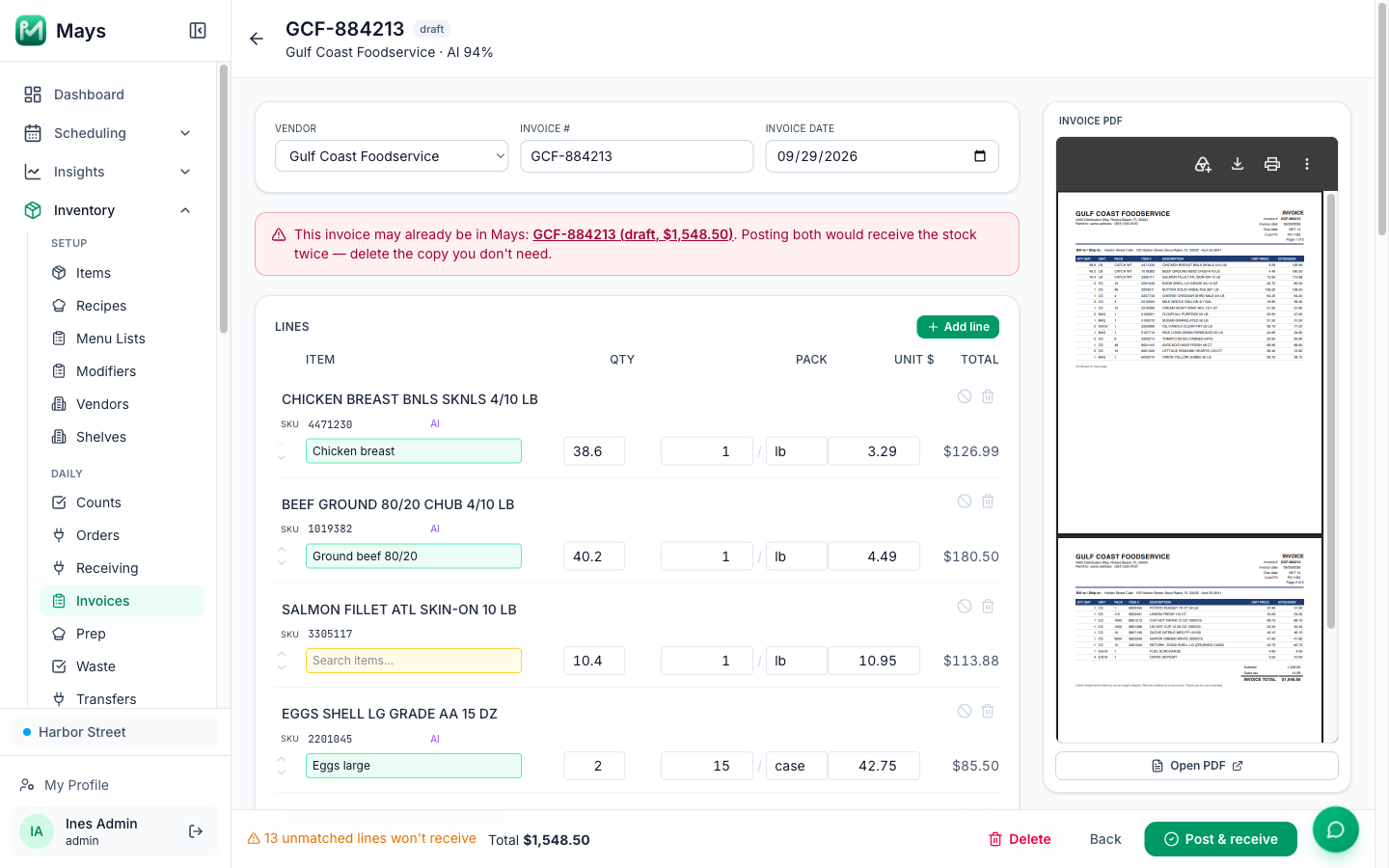This screenshot has height=868, width=1389.
Task: Click the Back button
Action: tap(1105, 839)
